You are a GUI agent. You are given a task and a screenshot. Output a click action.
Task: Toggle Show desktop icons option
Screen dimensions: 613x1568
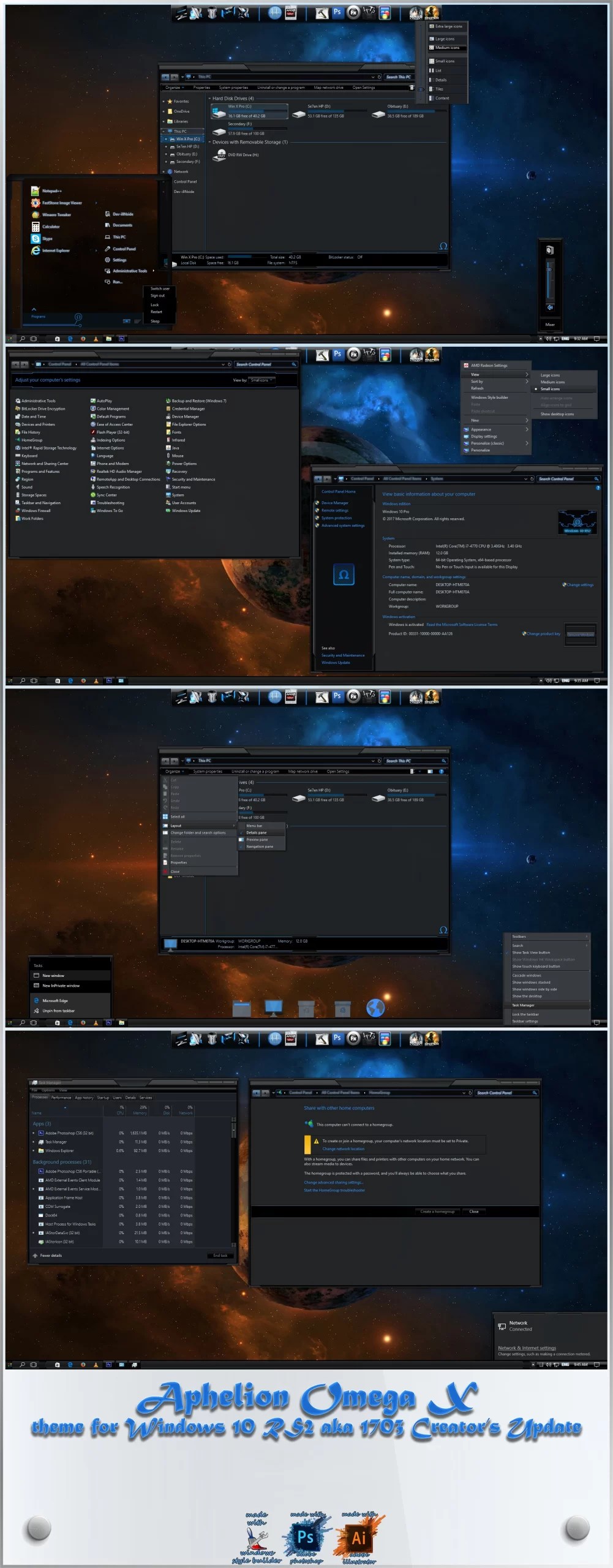point(557,414)
